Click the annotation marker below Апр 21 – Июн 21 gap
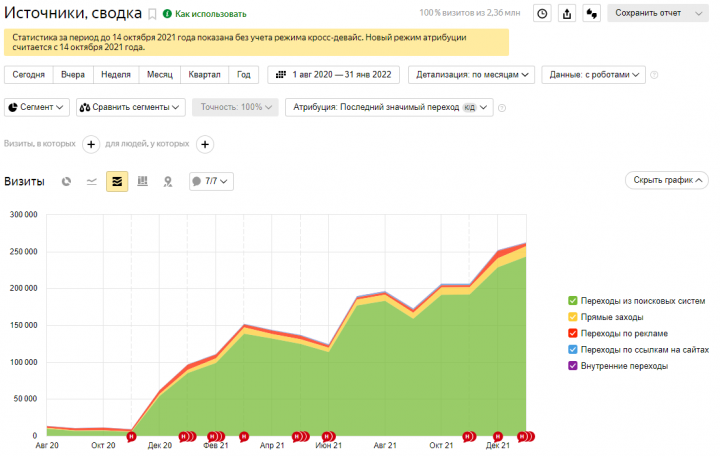The image size is (720, 456). [300, 436]
